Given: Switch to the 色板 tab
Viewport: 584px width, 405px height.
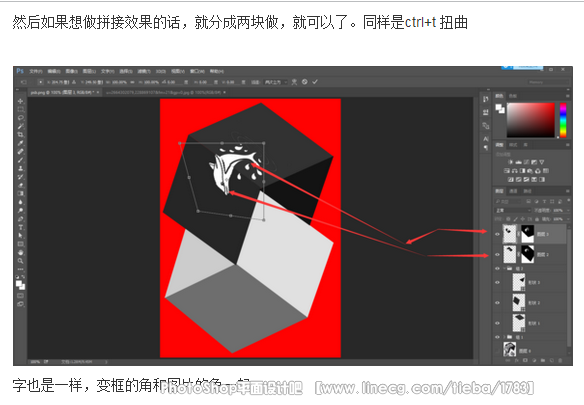Looking at the screenshot, I should point(513,96).
